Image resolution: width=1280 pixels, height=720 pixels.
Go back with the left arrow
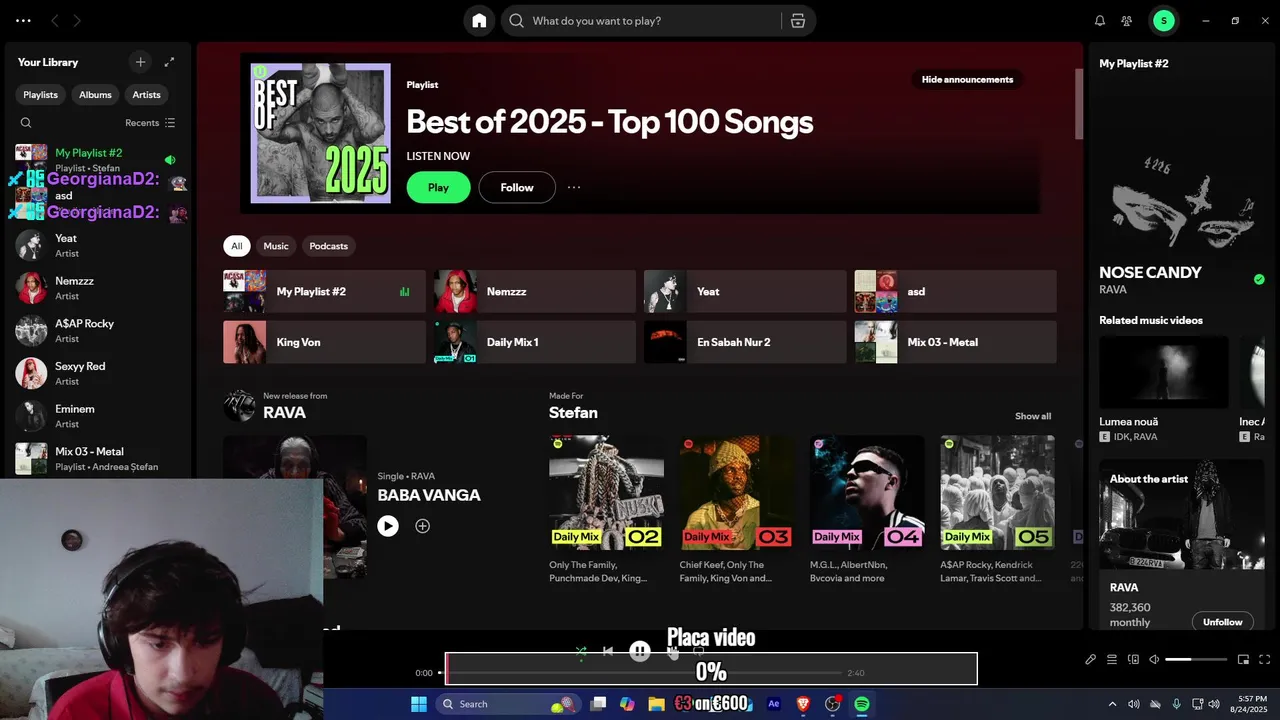click(x=55, y=20)
